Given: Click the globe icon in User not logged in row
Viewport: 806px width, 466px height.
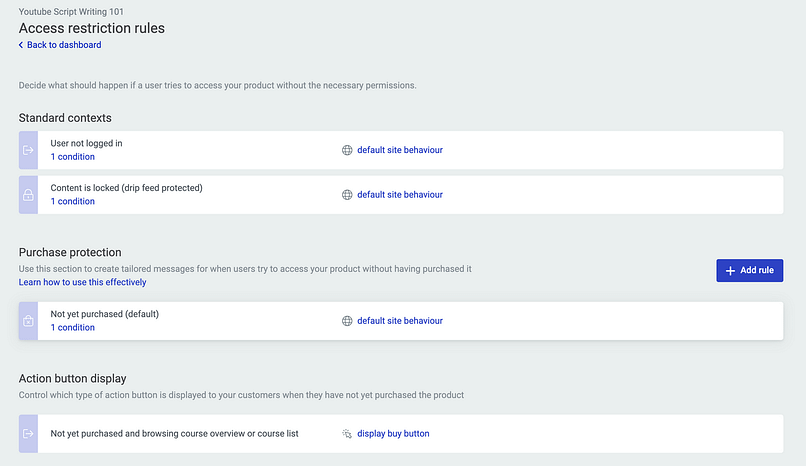Looking at the screenshot, I should pyautogui.click(x=347, y=150).
